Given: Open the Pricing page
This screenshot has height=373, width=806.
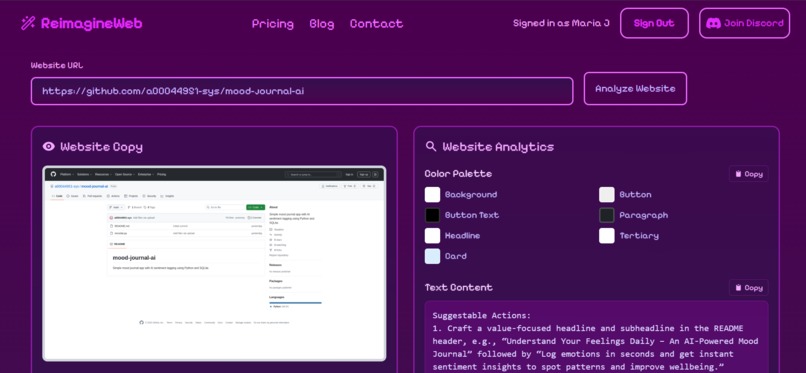Looking at the screenshot, I should (x=272, y=24).
